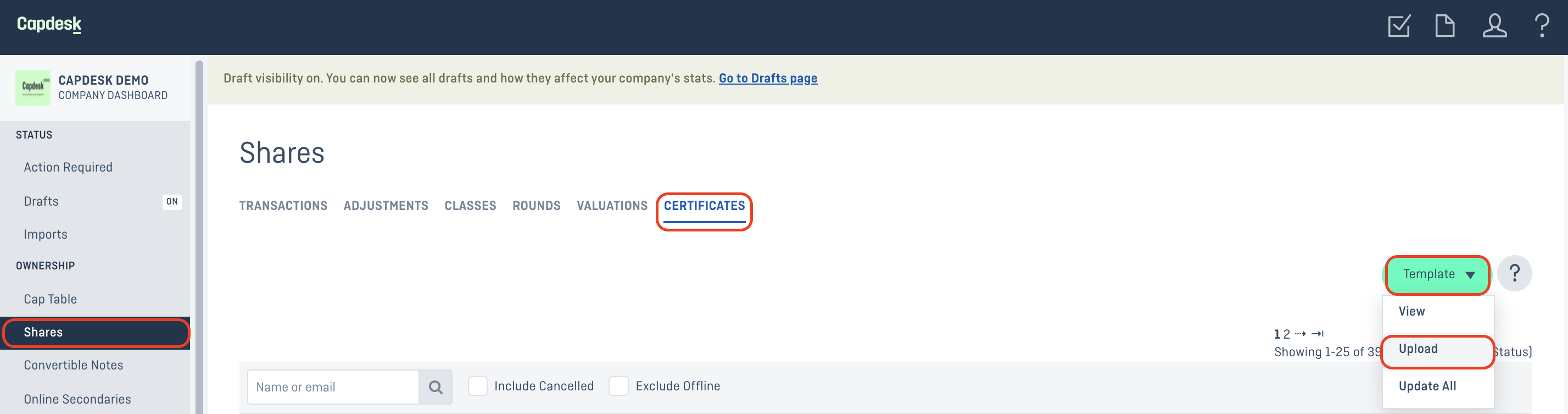Click the Capdesk logo

(x=49, y=24)
